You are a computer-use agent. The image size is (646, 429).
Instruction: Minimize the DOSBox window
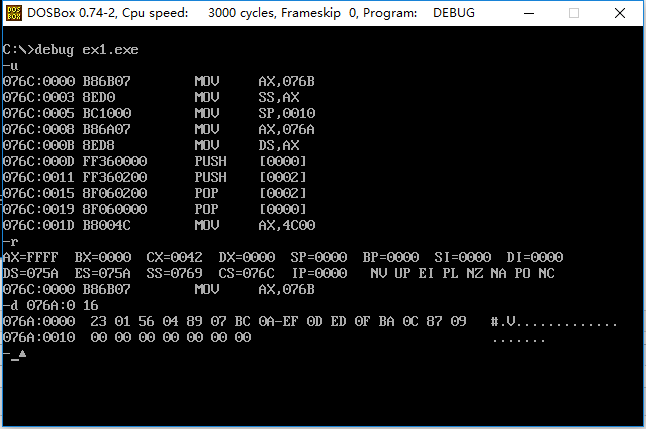[529, 13]
